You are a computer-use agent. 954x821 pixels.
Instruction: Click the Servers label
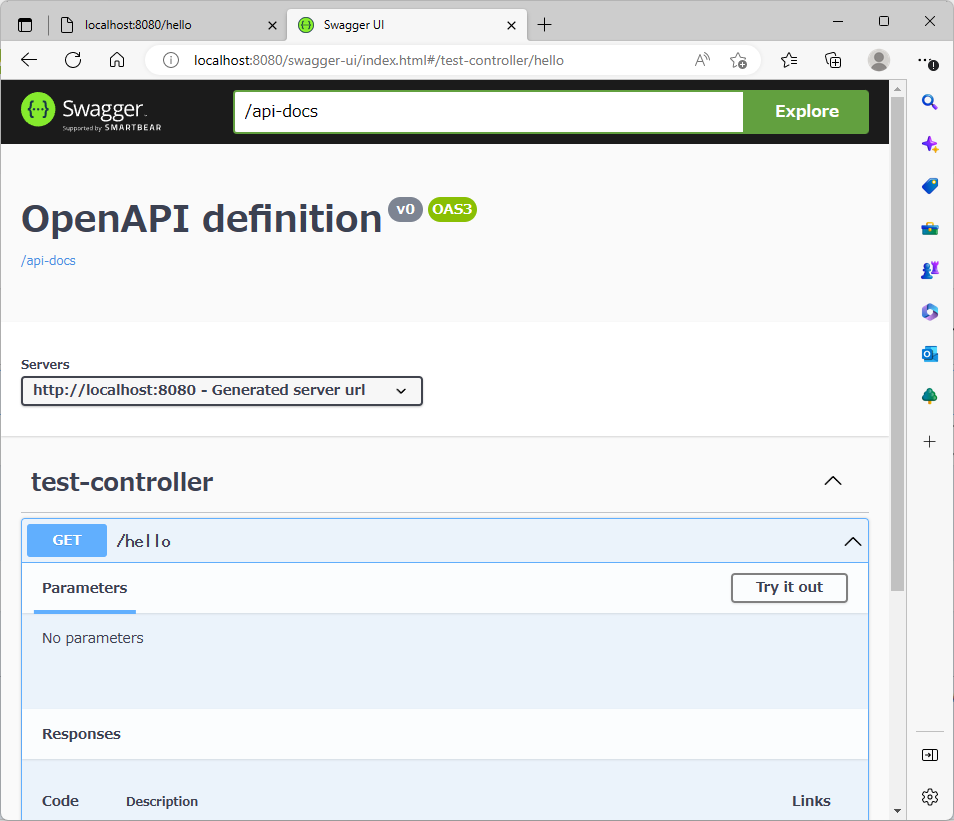pyautogui.click(x=45, y=365)
